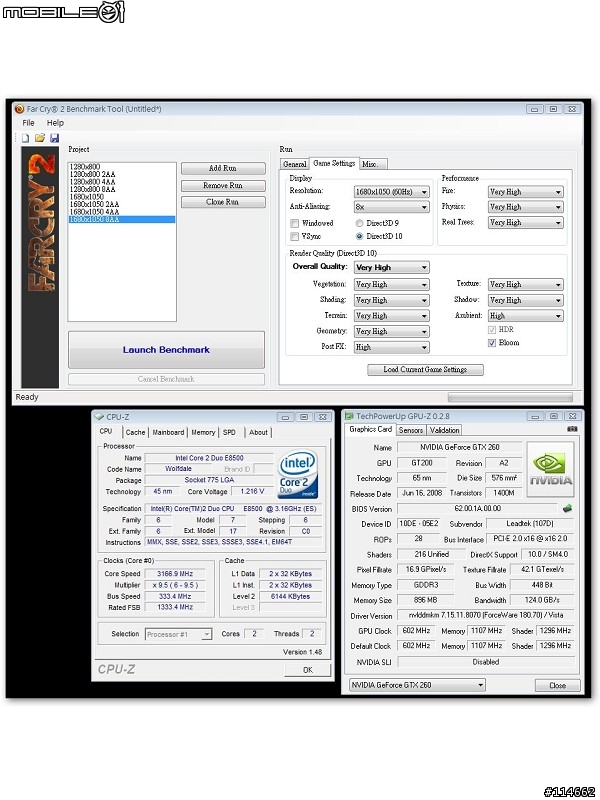Open the CPU-Z Cache tab
This screenshot has width=600, height=800.
pos(136,432)
